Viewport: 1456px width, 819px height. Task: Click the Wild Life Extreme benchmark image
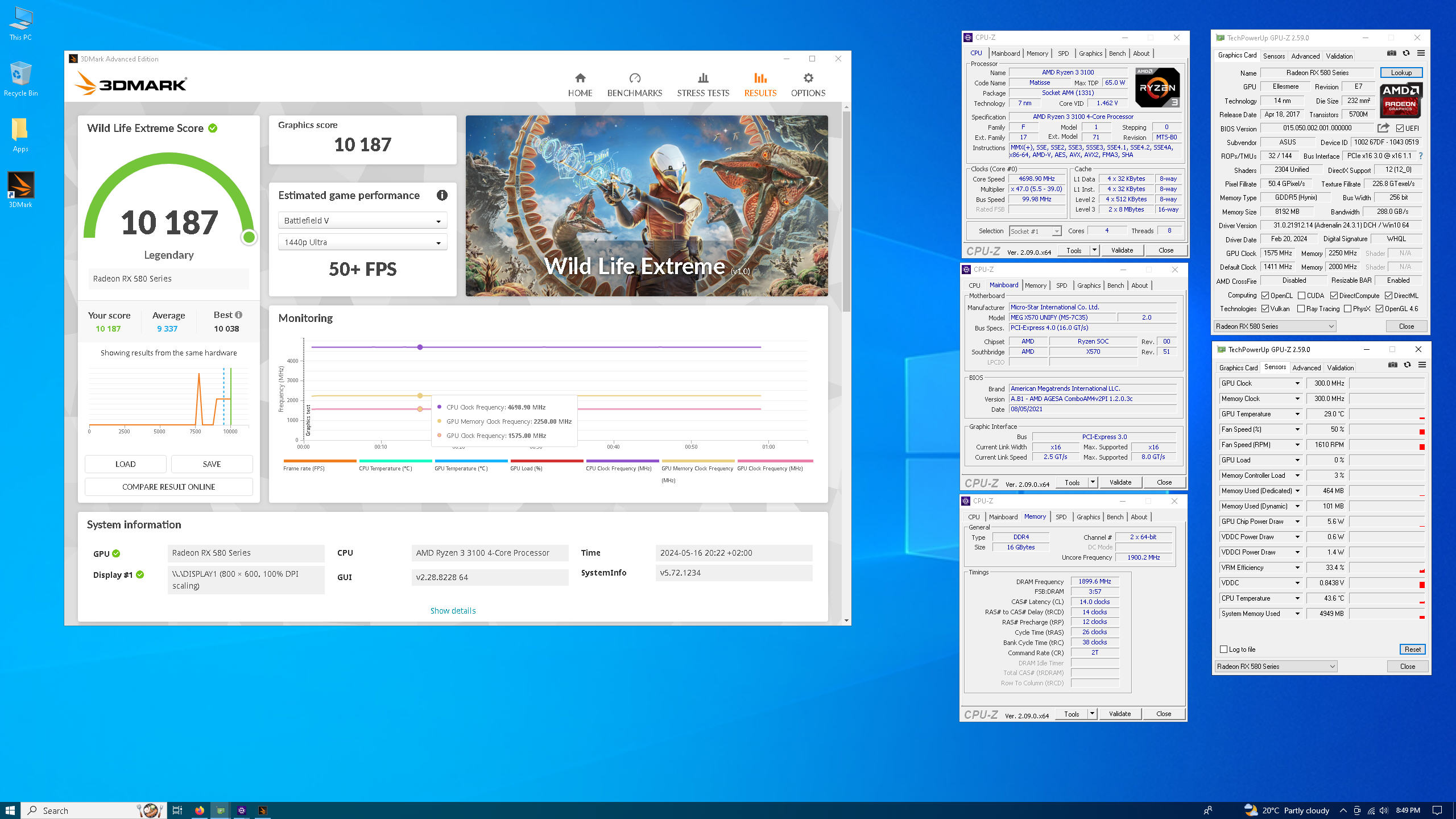point(647,206)
